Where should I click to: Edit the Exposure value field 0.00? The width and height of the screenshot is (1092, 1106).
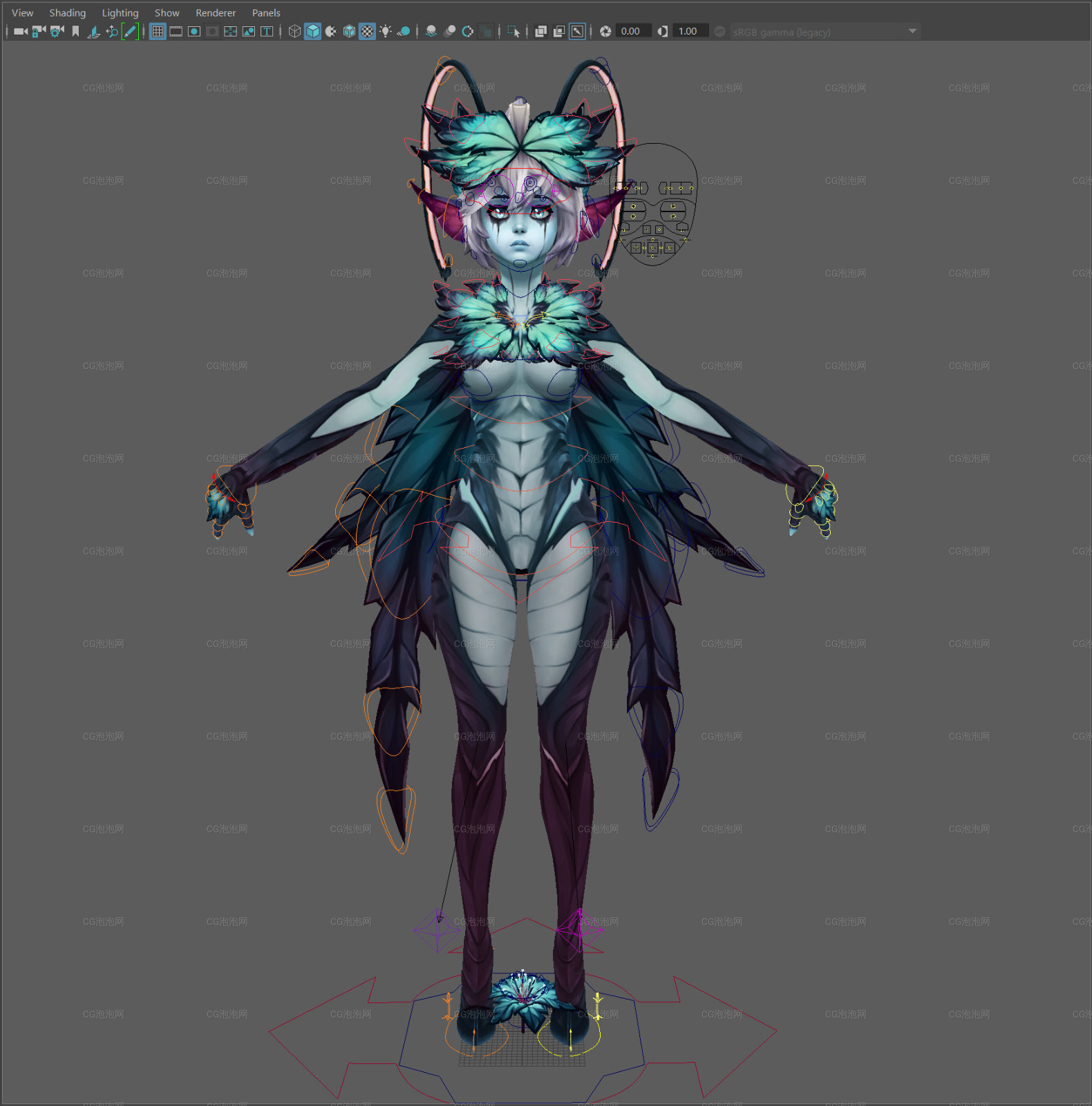point(632,31)
